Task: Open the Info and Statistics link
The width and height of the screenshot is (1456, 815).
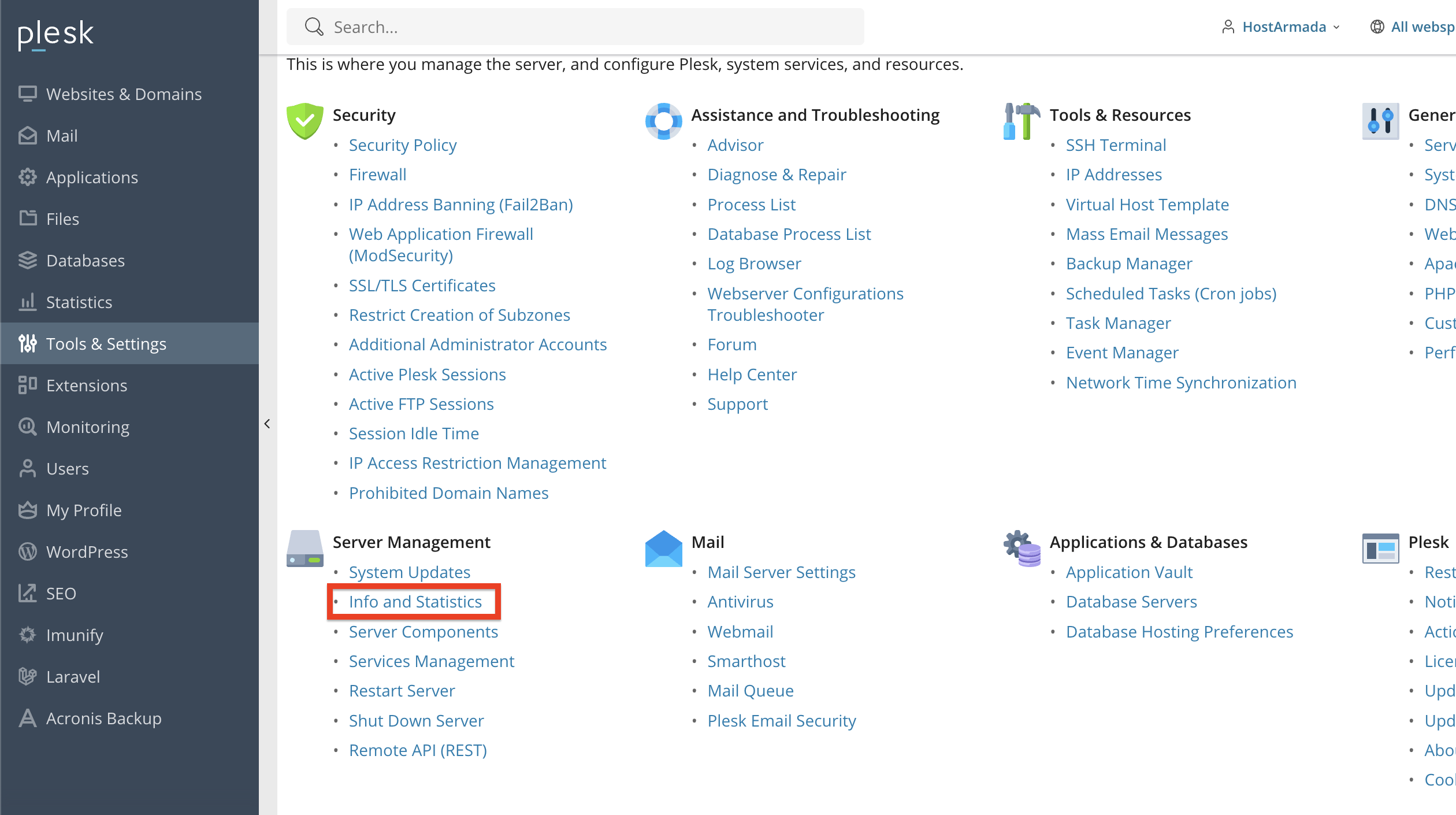Action: [415, 602]
